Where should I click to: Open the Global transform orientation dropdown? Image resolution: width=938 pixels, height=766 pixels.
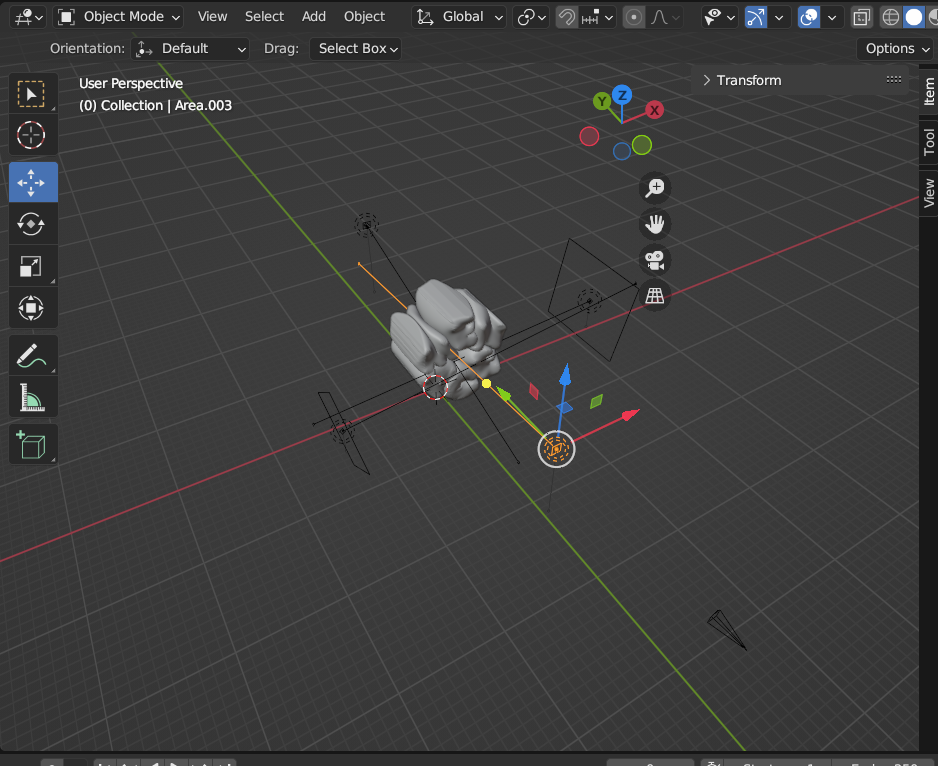point(458,16)
